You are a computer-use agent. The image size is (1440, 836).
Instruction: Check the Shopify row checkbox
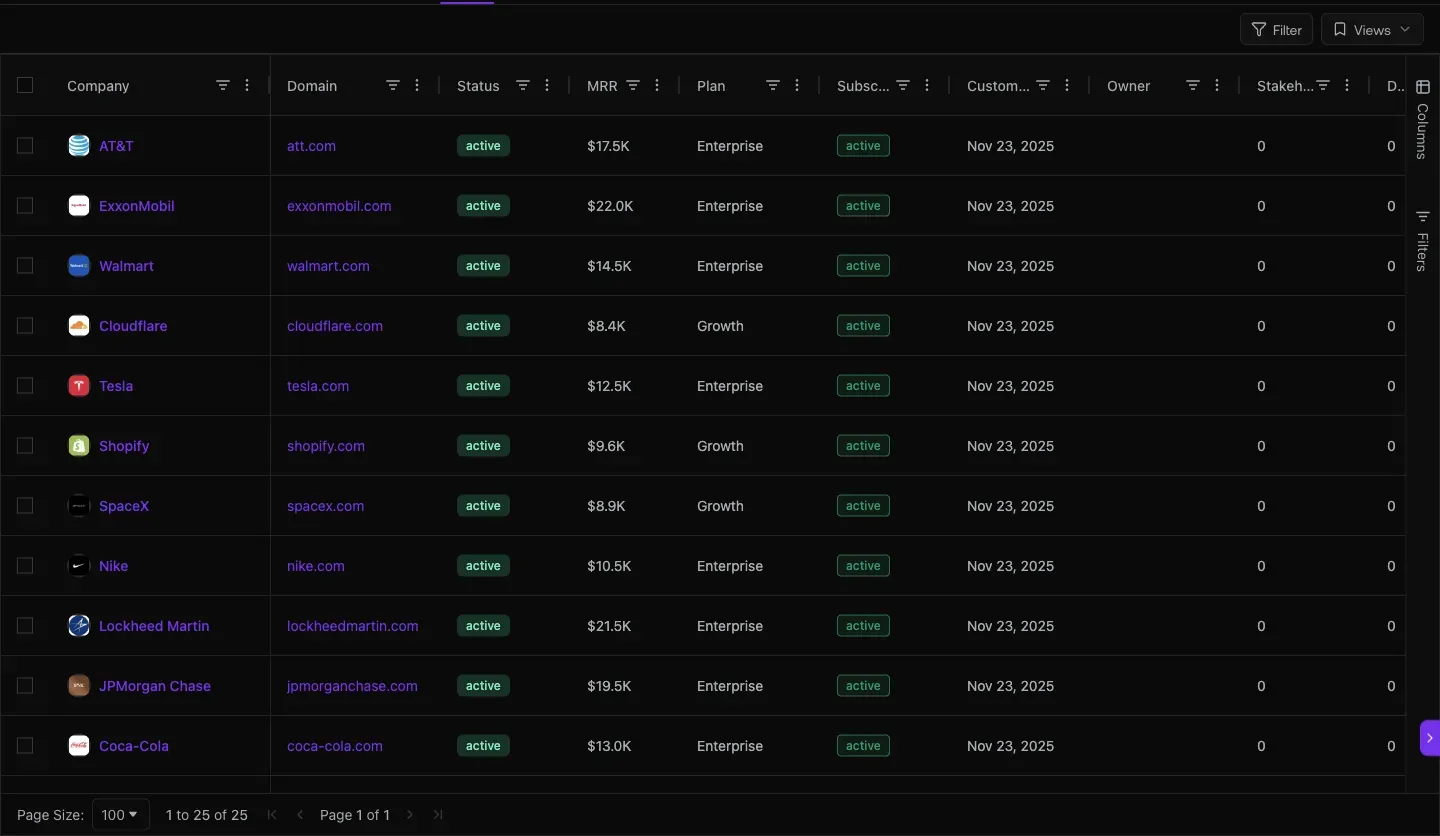[x=25, y=446]
